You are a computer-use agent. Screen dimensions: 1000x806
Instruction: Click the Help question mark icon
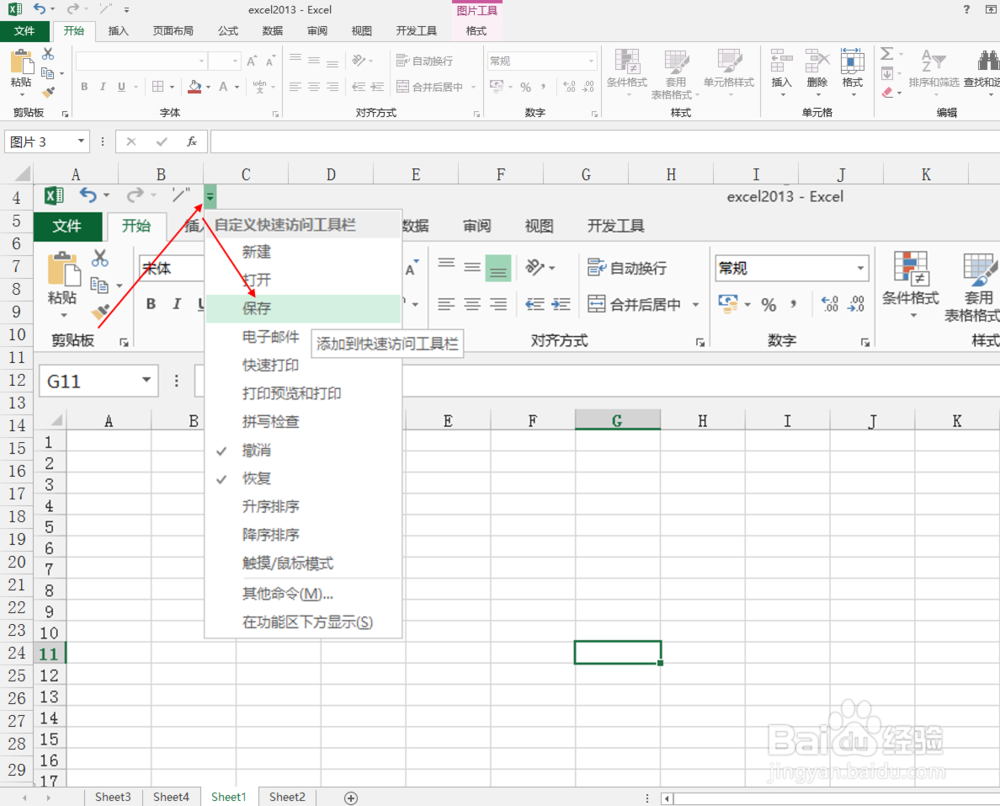tap(966, 9)
